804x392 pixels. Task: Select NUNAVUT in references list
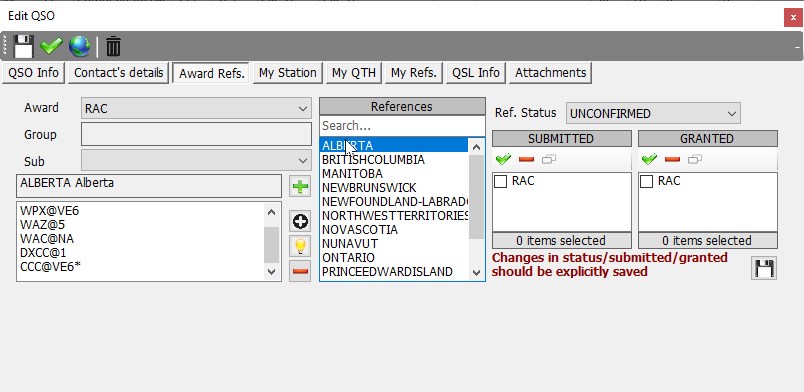pyautogui.click(x=394, y=243)
